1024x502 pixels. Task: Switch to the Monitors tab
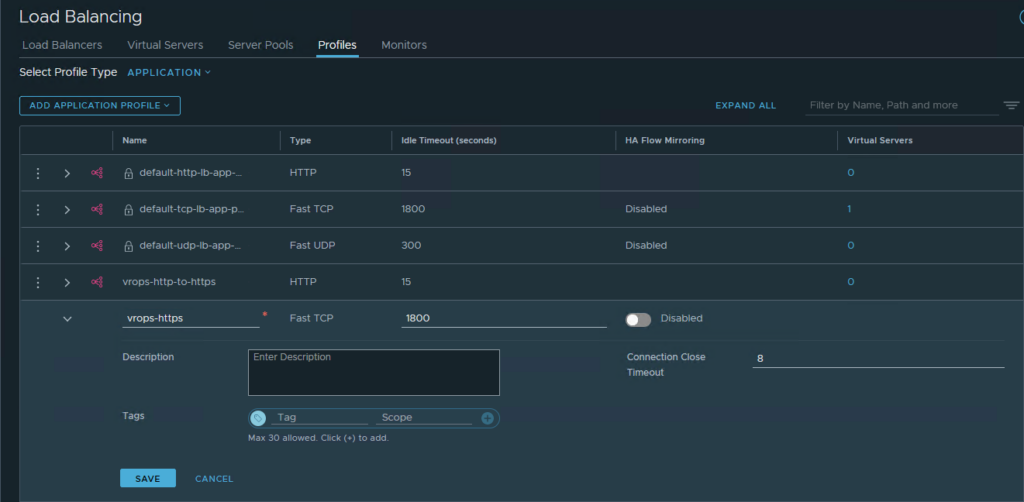click(x=404, y=45)
